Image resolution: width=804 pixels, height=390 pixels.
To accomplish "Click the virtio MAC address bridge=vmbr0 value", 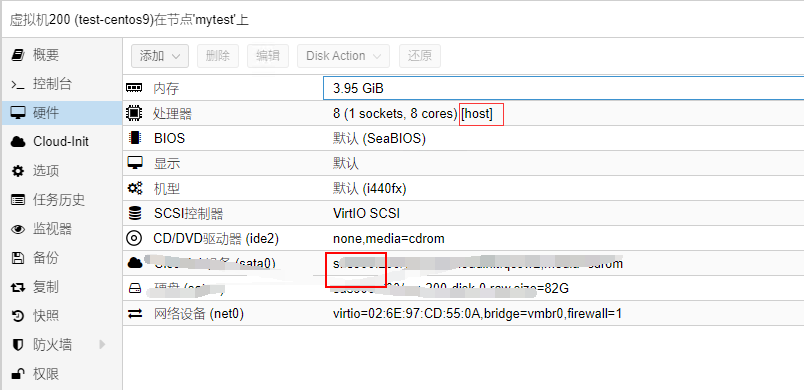I will (x=477, y=314).
